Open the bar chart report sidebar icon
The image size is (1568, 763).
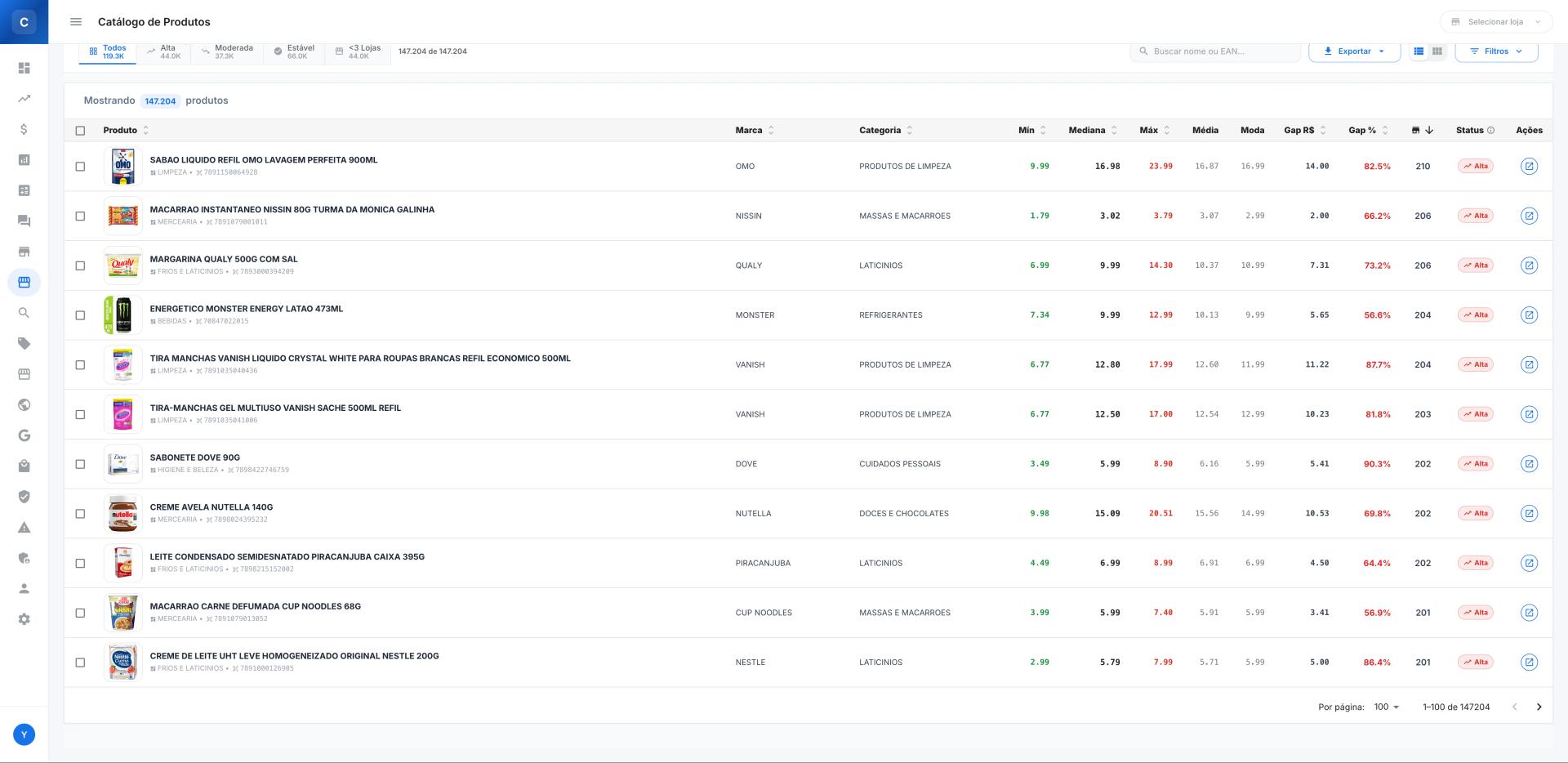pos(24,160)
